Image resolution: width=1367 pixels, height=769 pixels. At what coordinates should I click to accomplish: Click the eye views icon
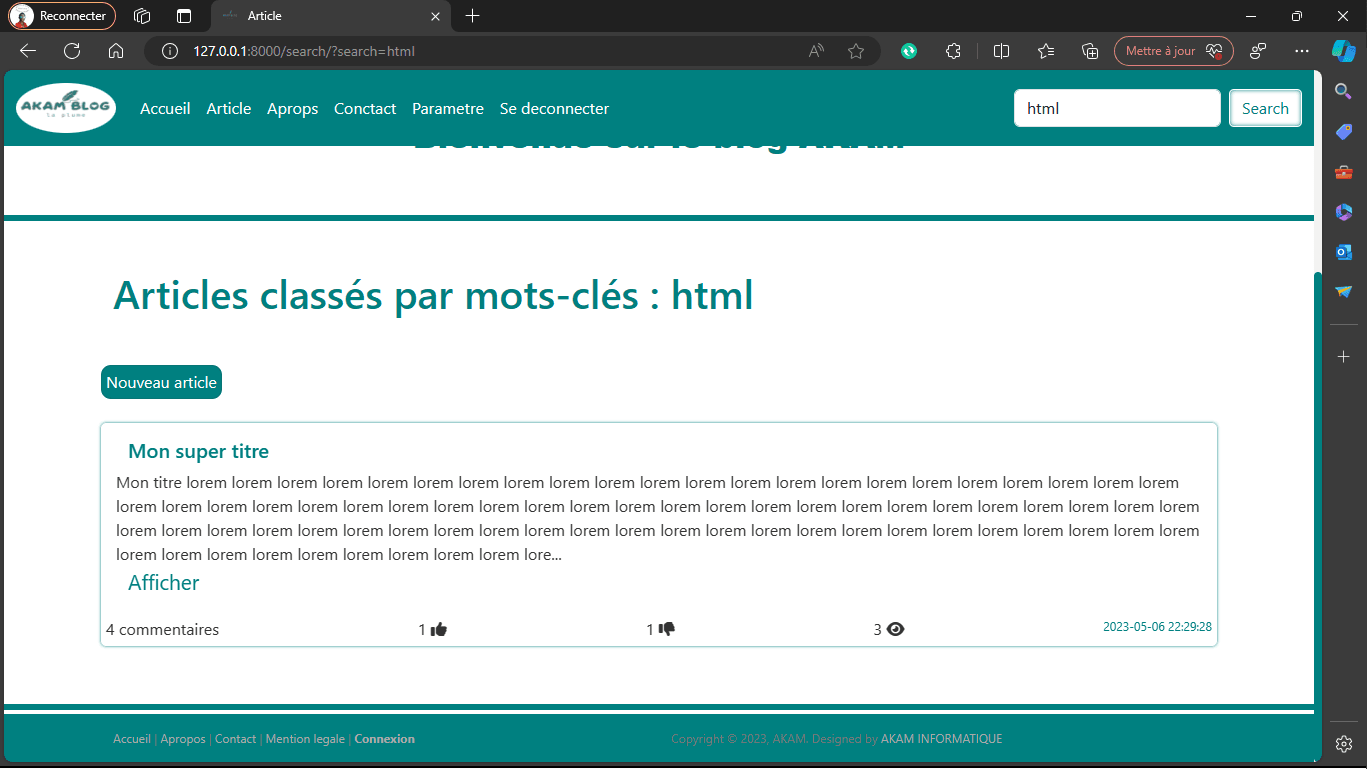pyautogui.click(x=895, y=629)
